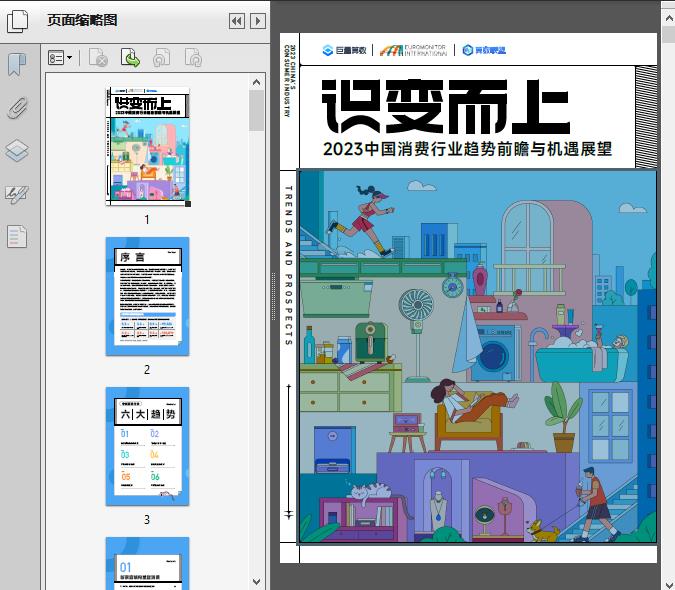Image resolution: width=675 pixels, height=590 pixels.
Task: Click the extract pages green arrow icon
Action: [130, 58]
